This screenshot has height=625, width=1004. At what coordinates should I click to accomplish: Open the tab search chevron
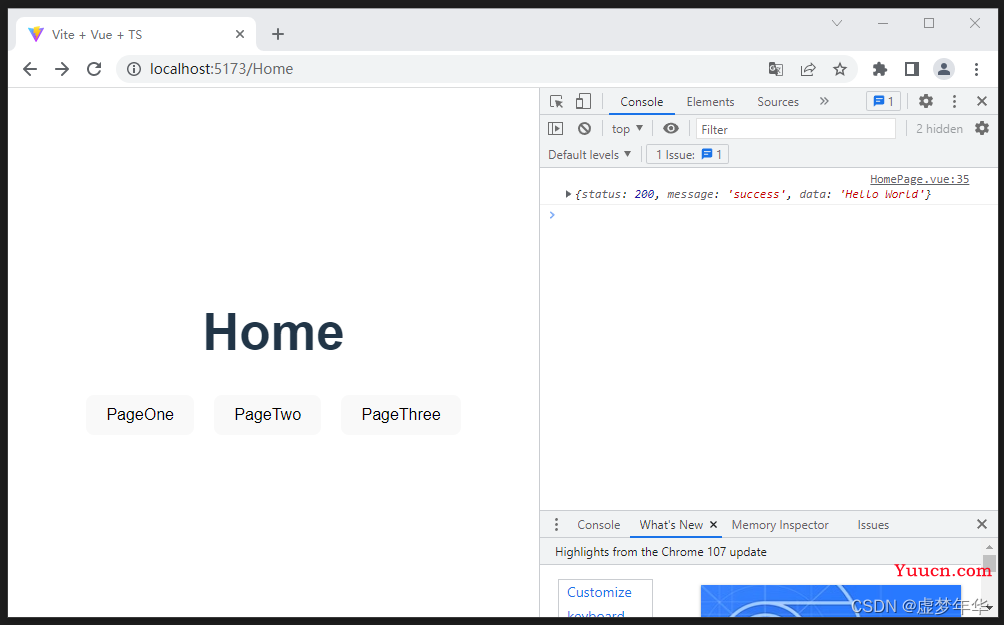(837, 24)
